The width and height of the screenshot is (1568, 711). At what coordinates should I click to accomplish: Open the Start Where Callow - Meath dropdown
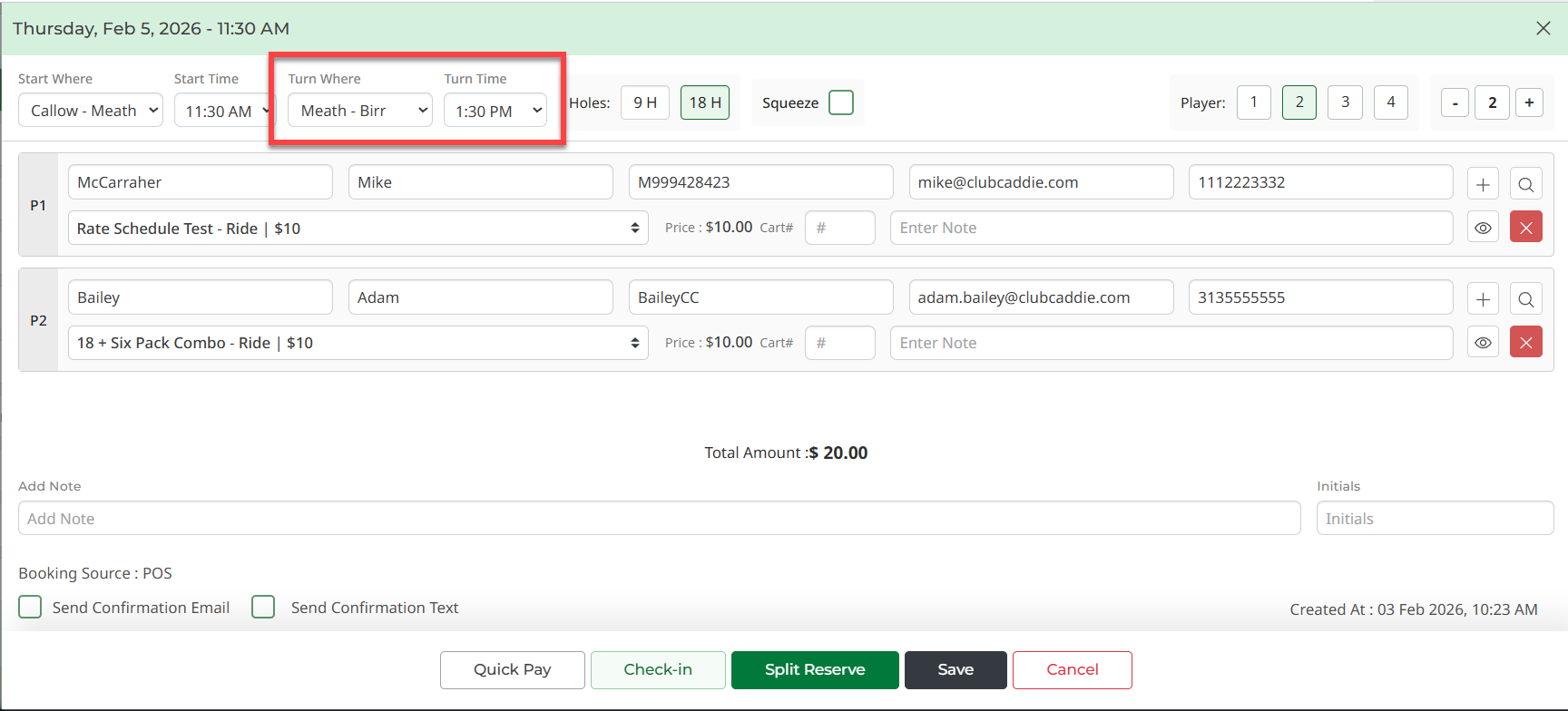click(x=91, y=111)
